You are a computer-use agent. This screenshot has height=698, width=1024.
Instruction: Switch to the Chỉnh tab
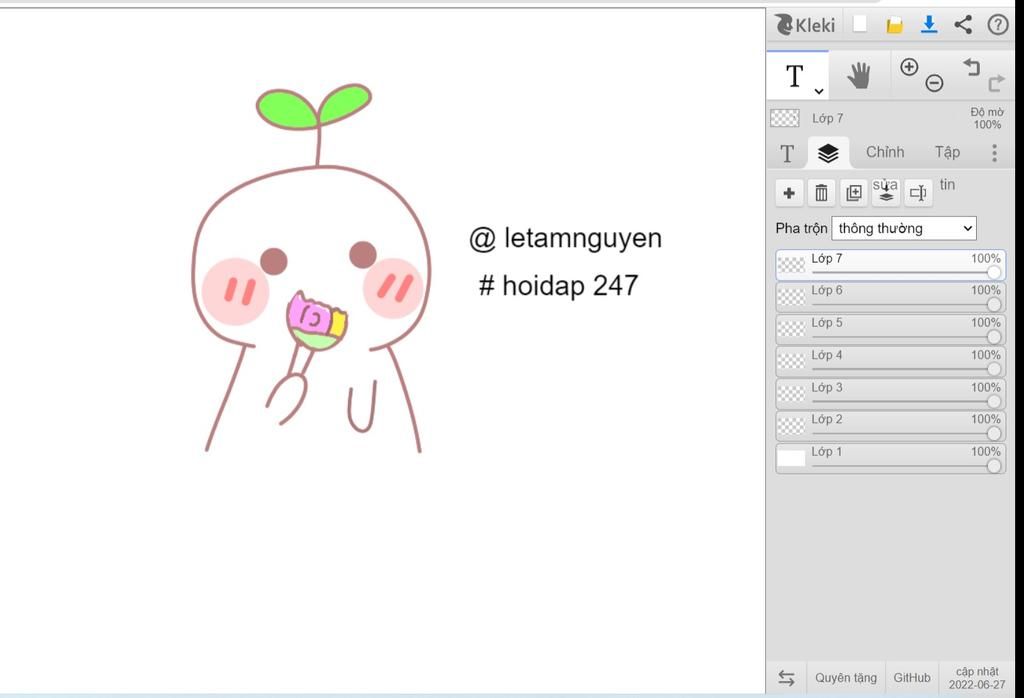tap(885, 152)
